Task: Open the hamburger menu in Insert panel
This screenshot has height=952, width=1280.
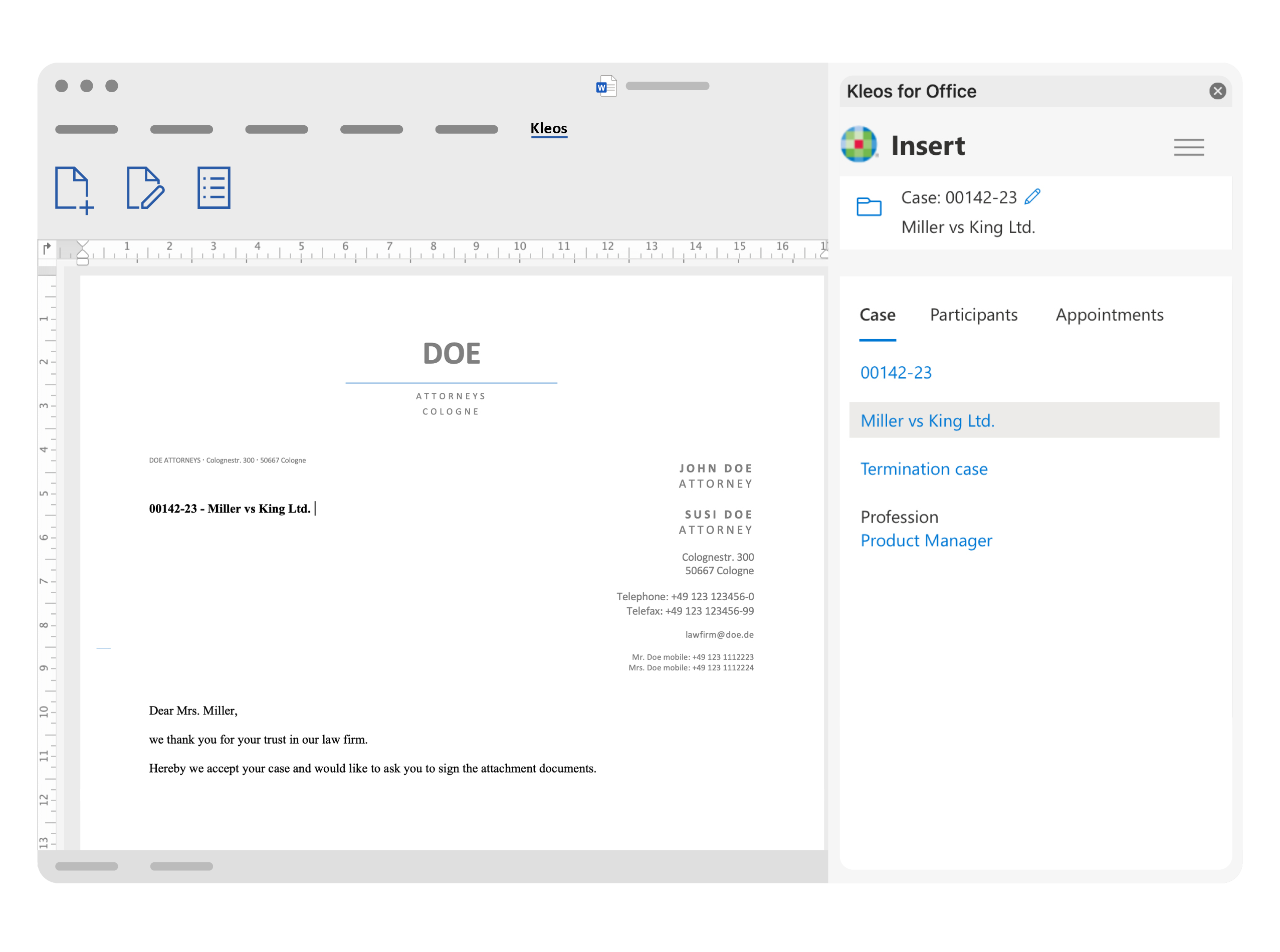Action: 1188,147
